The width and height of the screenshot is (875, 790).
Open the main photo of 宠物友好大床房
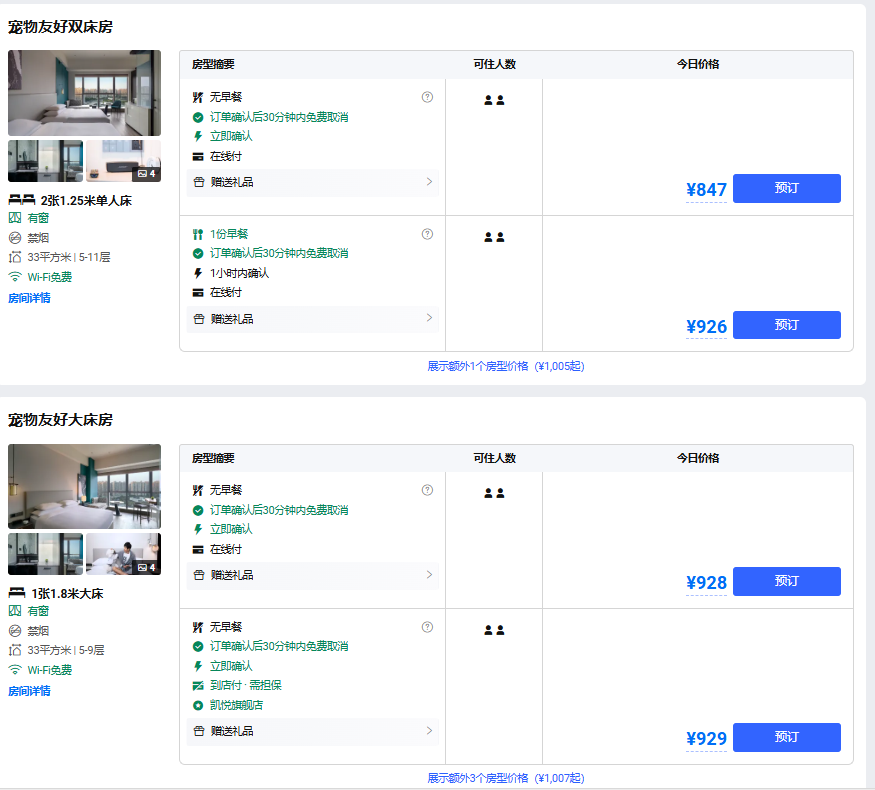[84, 486]
